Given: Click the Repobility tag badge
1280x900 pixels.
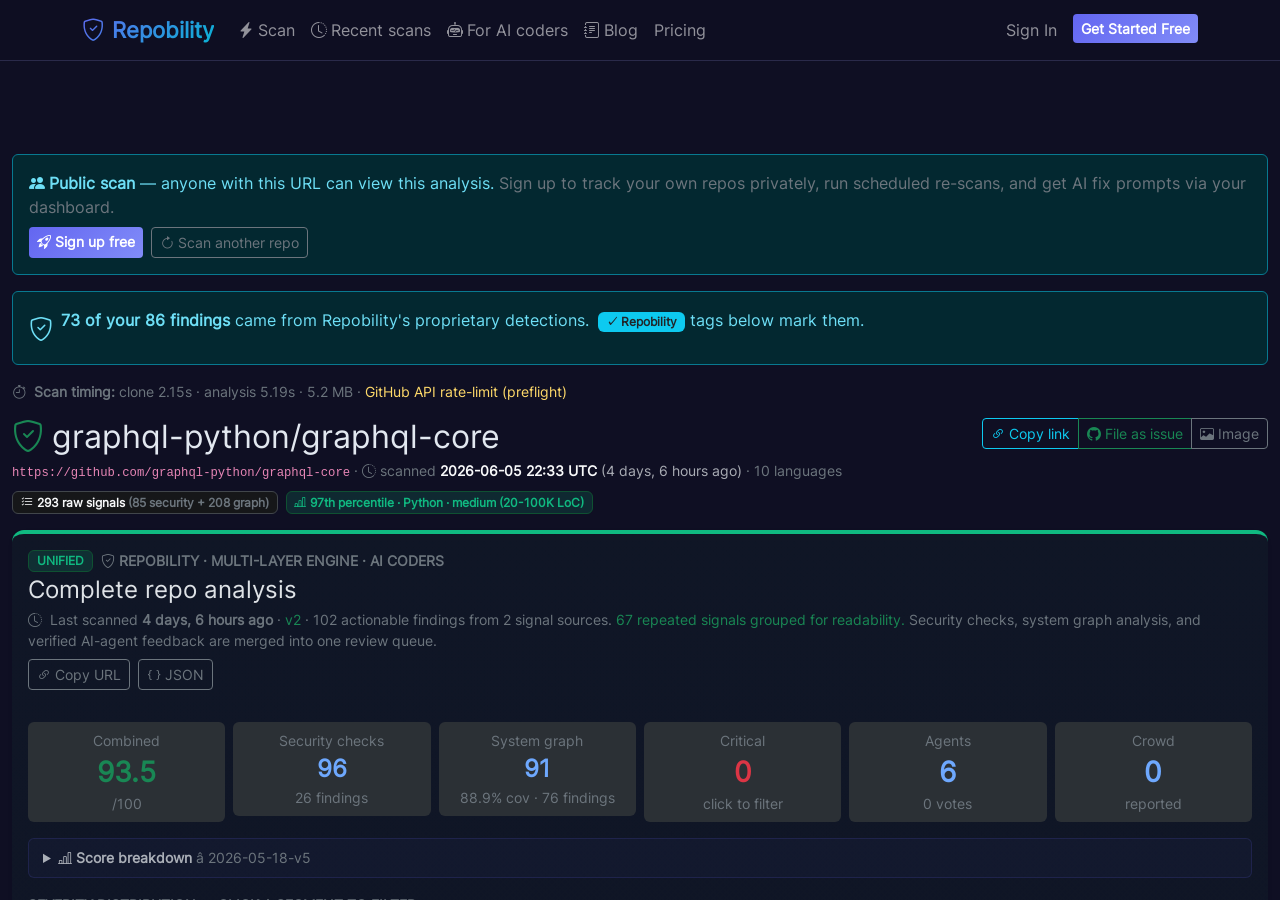Looking at the screenshot, I should (x=641, y=322).
